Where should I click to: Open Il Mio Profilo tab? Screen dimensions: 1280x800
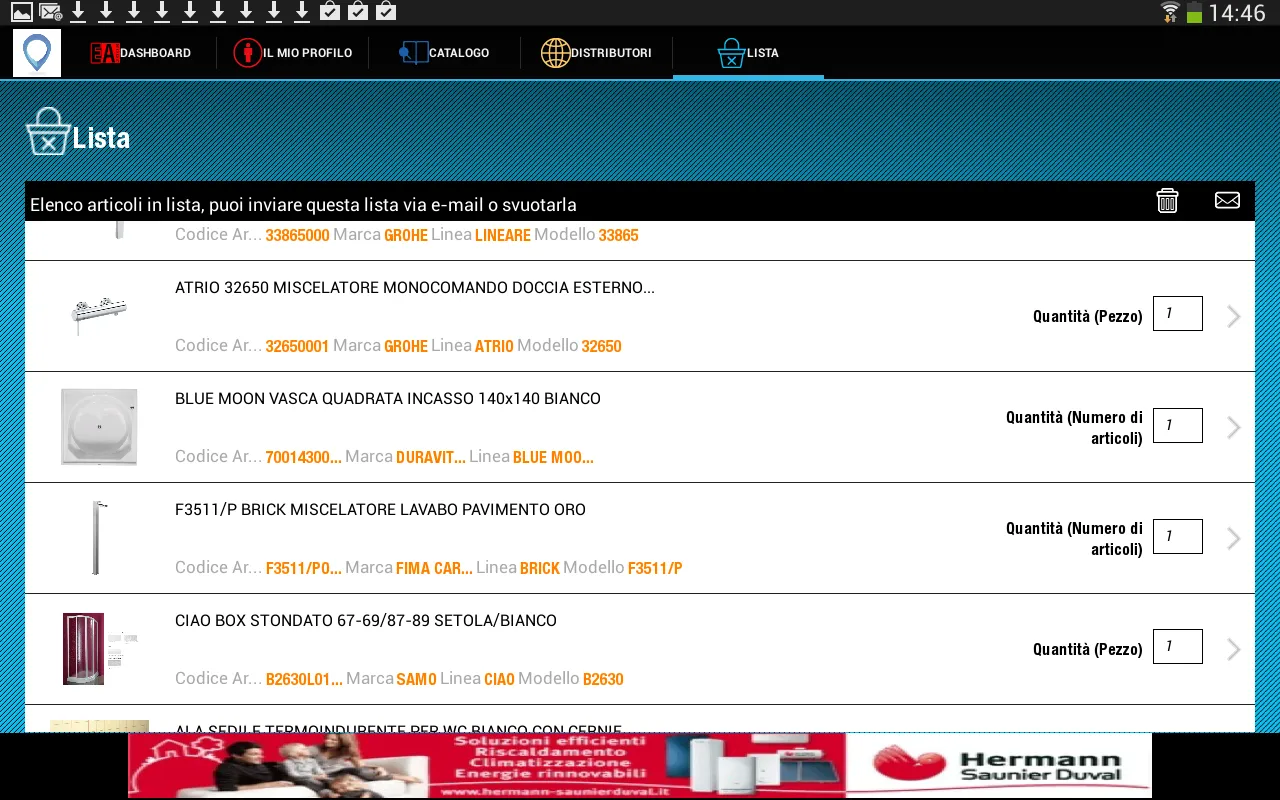(292, 53)
